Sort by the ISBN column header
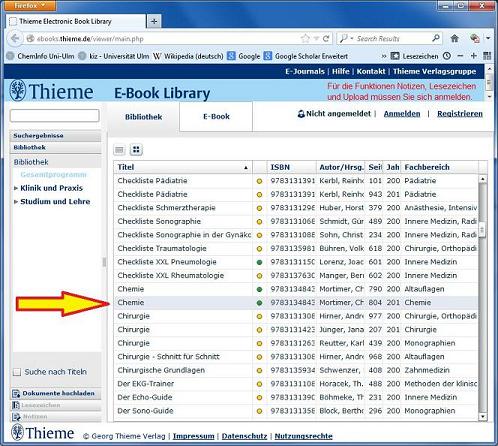 click(x=291, y=167)
